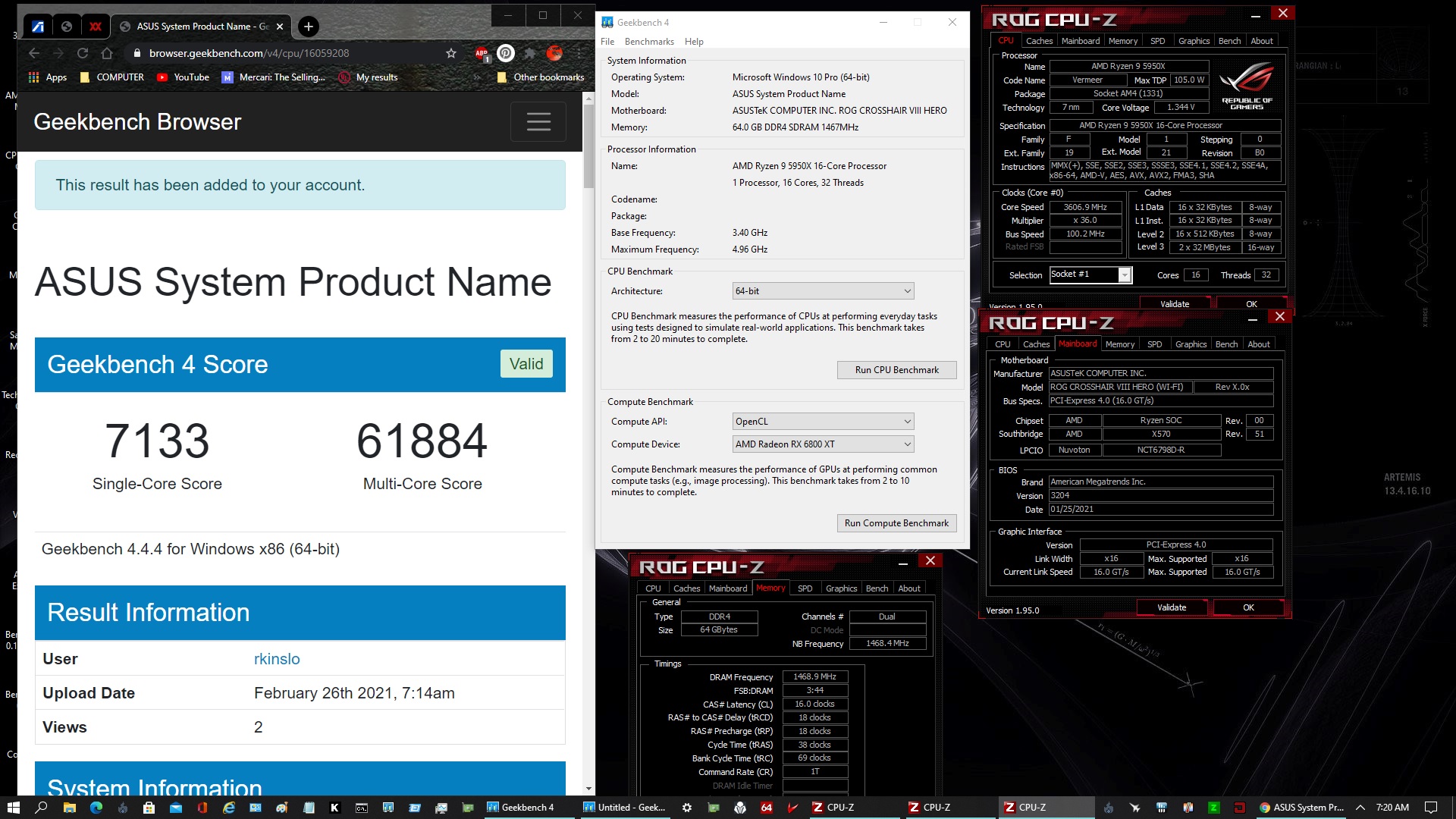Viewport: 1456px width, 819px height.
Task: Go back in Chrome
Action: 34,53
